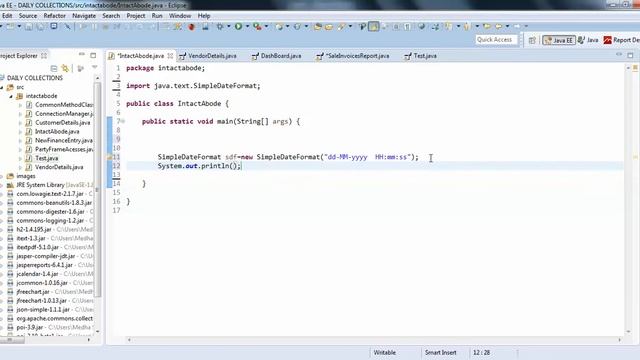Click the Run Last Tool icon with red toolbox
The height and width of the screenshot is (360, 640).
tap(257, 27)
